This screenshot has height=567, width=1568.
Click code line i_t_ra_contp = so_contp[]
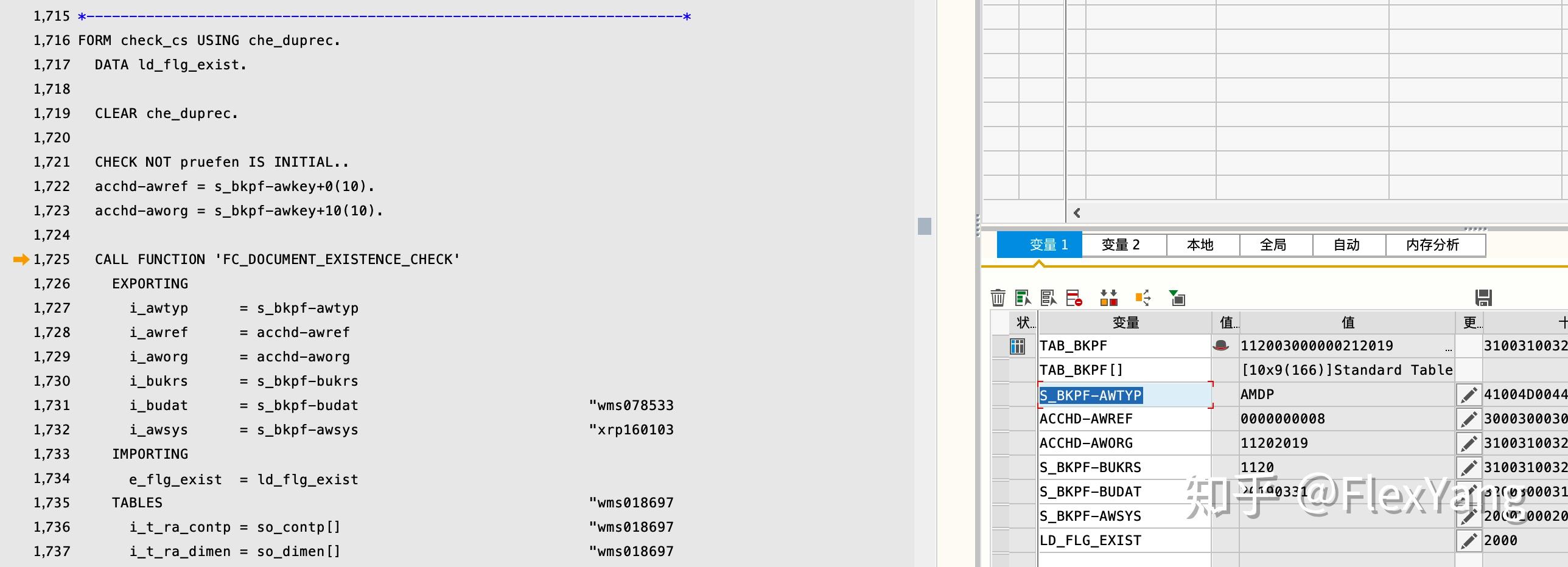pos(235,527)
